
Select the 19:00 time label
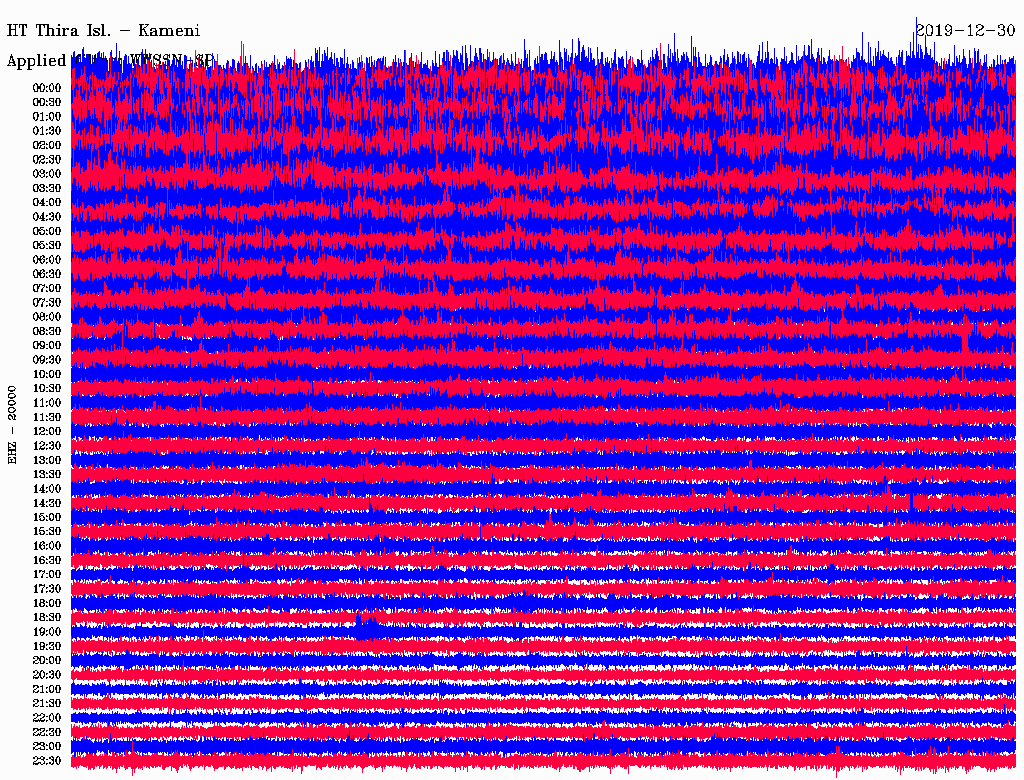pos(46,632)
